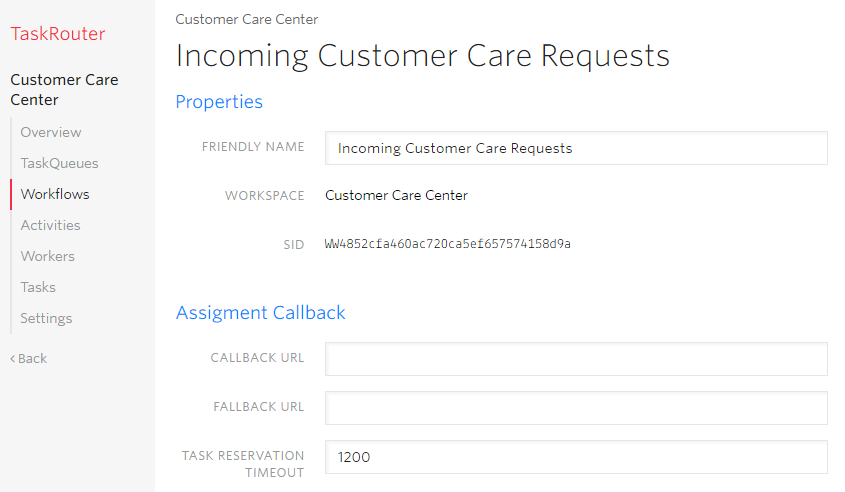Go to TaskQueues in sidebar

pyautogui.click(x=59, y=163)
